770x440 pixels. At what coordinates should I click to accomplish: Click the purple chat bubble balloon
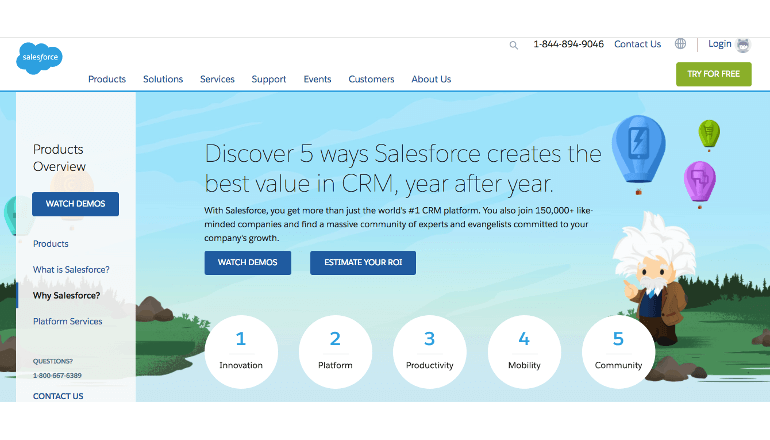tap(700, 184)
